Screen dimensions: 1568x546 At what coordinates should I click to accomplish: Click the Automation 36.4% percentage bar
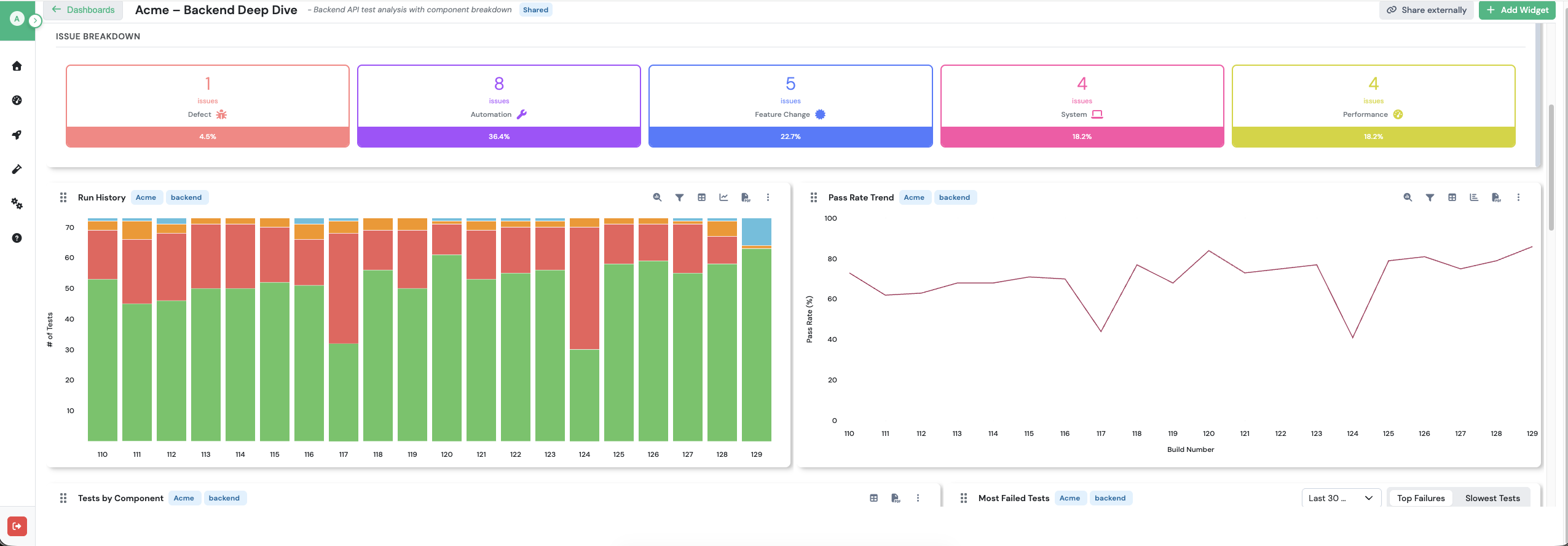(499, 136)
